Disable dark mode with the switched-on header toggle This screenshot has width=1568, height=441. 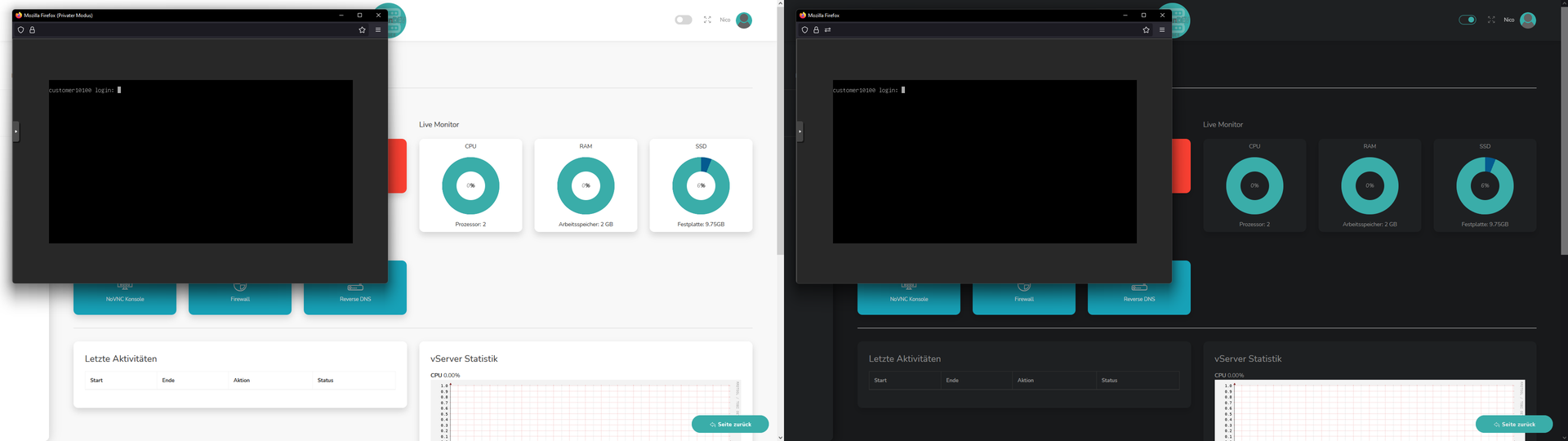(1468, 20)
